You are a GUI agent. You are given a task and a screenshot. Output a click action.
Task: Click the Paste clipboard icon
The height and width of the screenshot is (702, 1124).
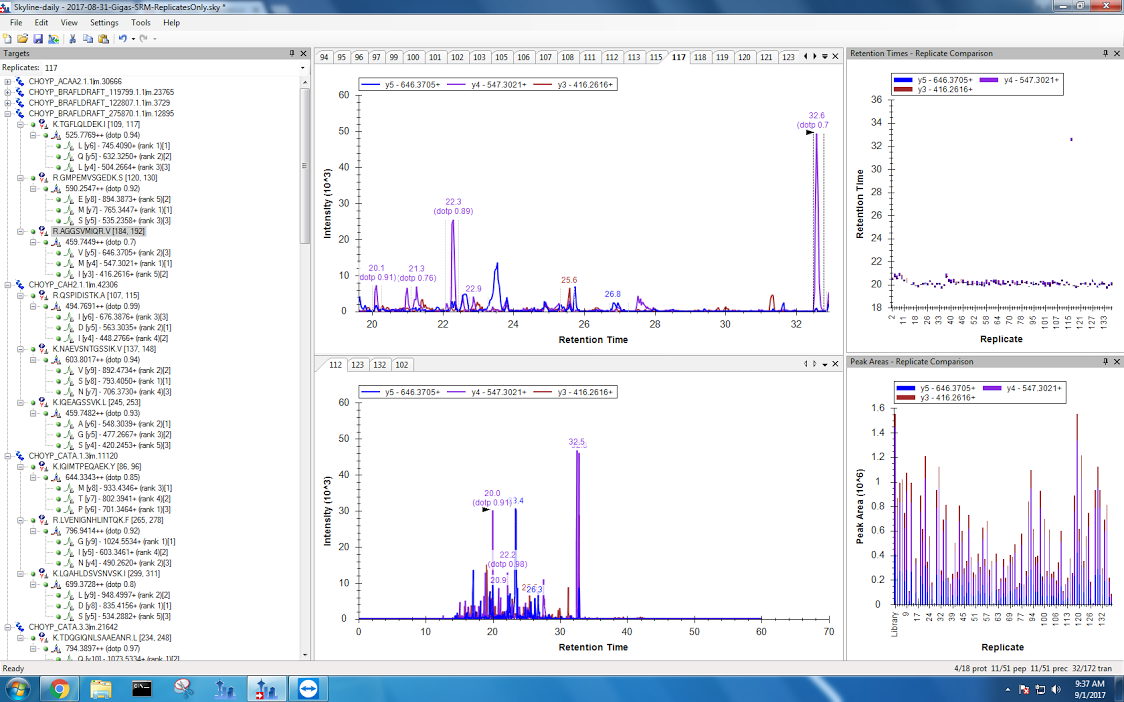tap(103, 38)
